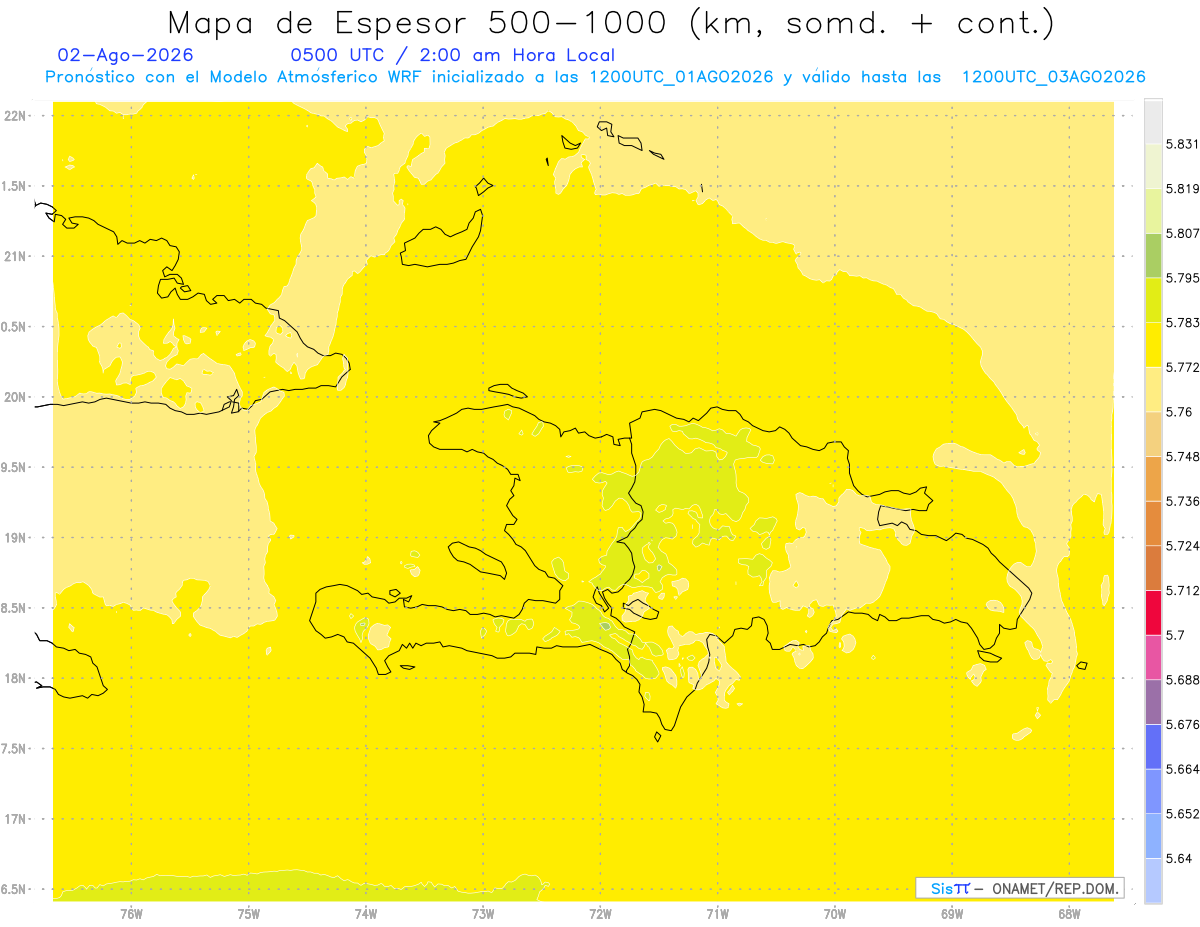The image size is (1200, 927).
Task: Click the "1.5N" latitude label
Action: pos(14,186)
